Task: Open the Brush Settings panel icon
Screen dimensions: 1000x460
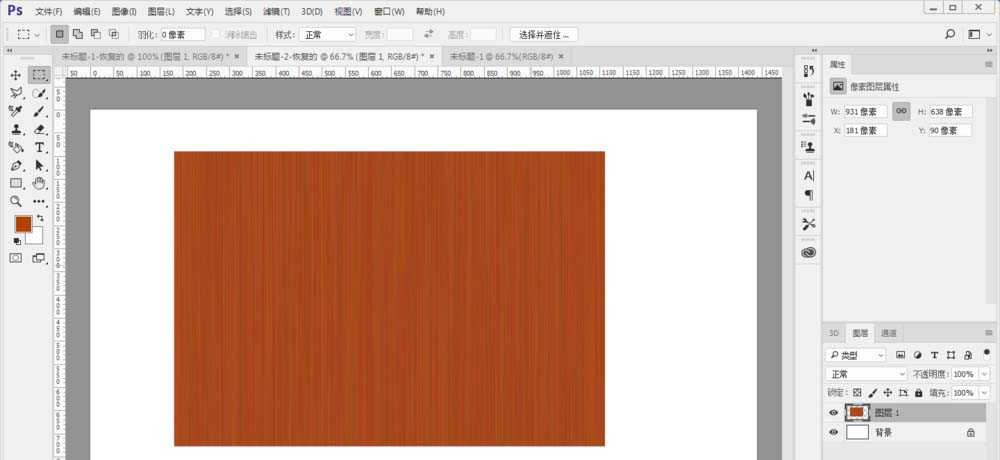Action: (809, 119)
